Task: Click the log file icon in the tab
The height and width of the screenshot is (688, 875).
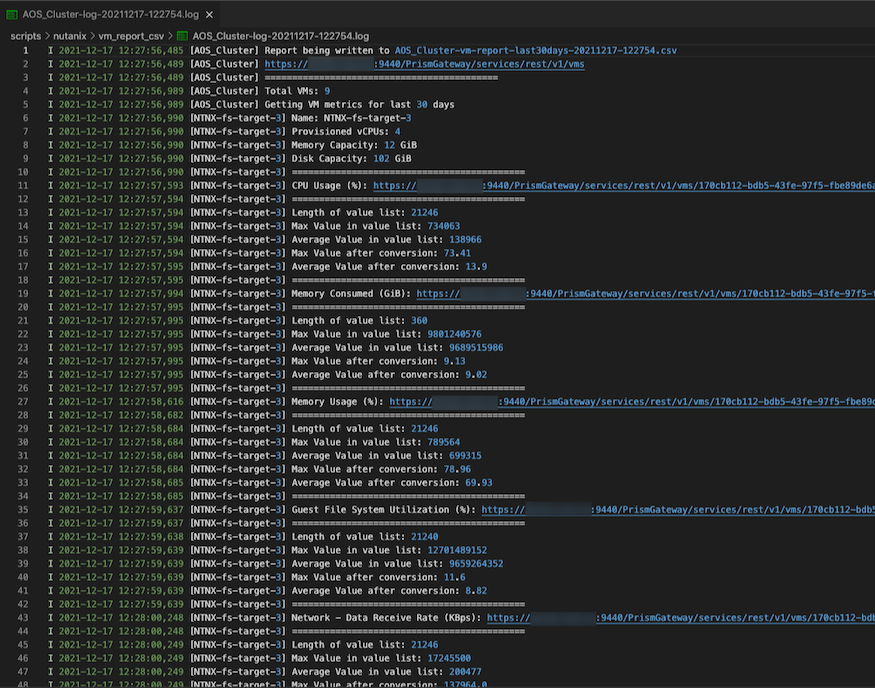Action: pos(11,15)
